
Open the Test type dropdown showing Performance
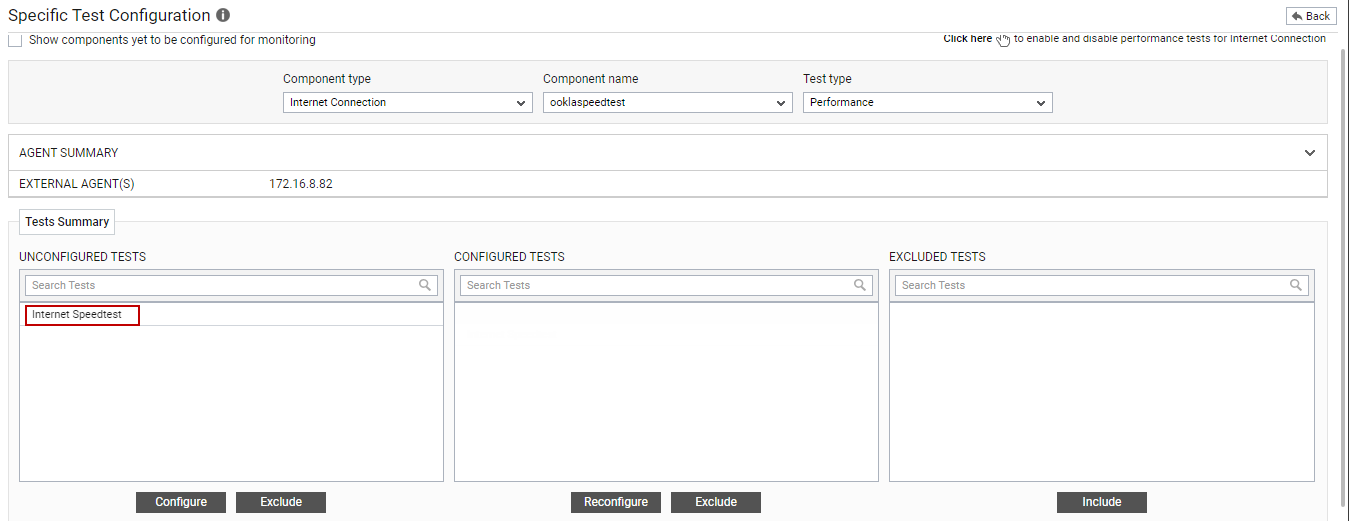click(928, 102)
